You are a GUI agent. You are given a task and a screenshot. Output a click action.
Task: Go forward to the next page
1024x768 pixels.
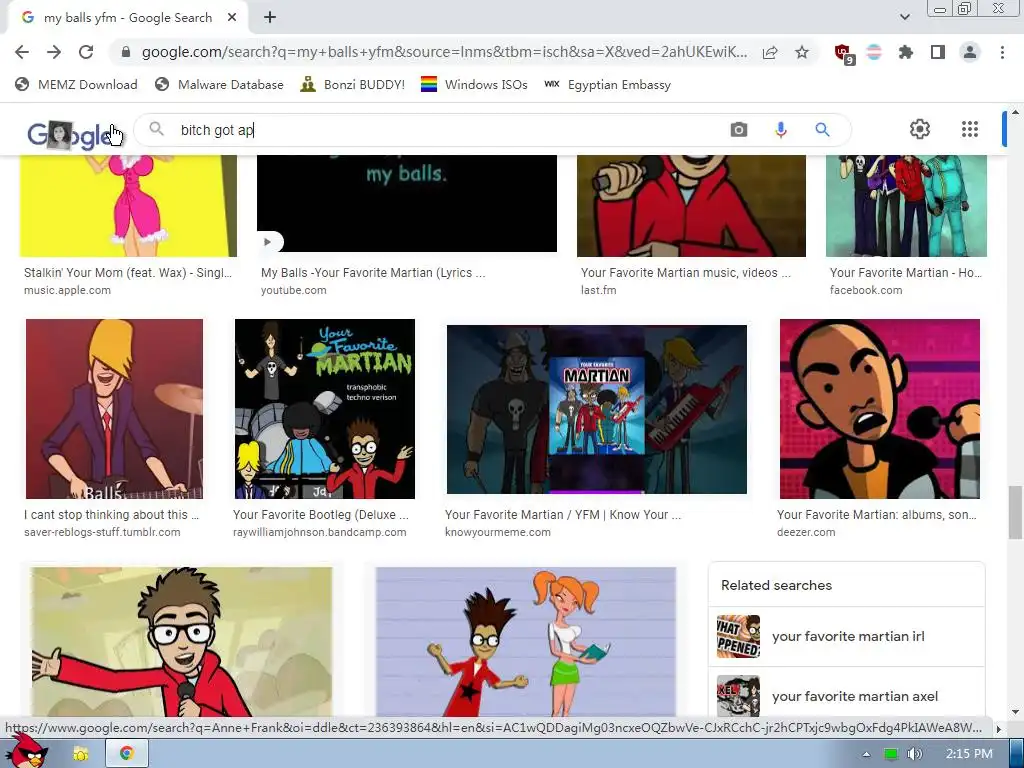[x=54, y=52]
